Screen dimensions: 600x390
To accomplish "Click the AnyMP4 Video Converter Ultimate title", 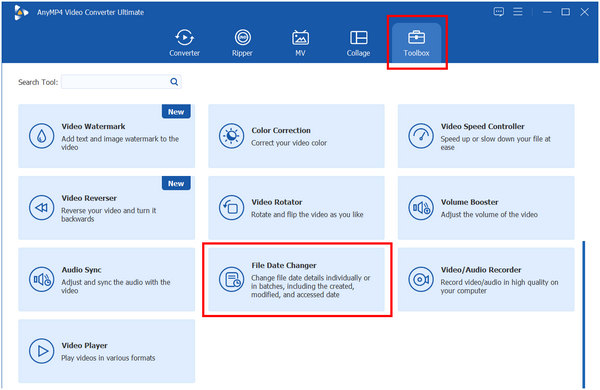I will [x=90, y=12].
